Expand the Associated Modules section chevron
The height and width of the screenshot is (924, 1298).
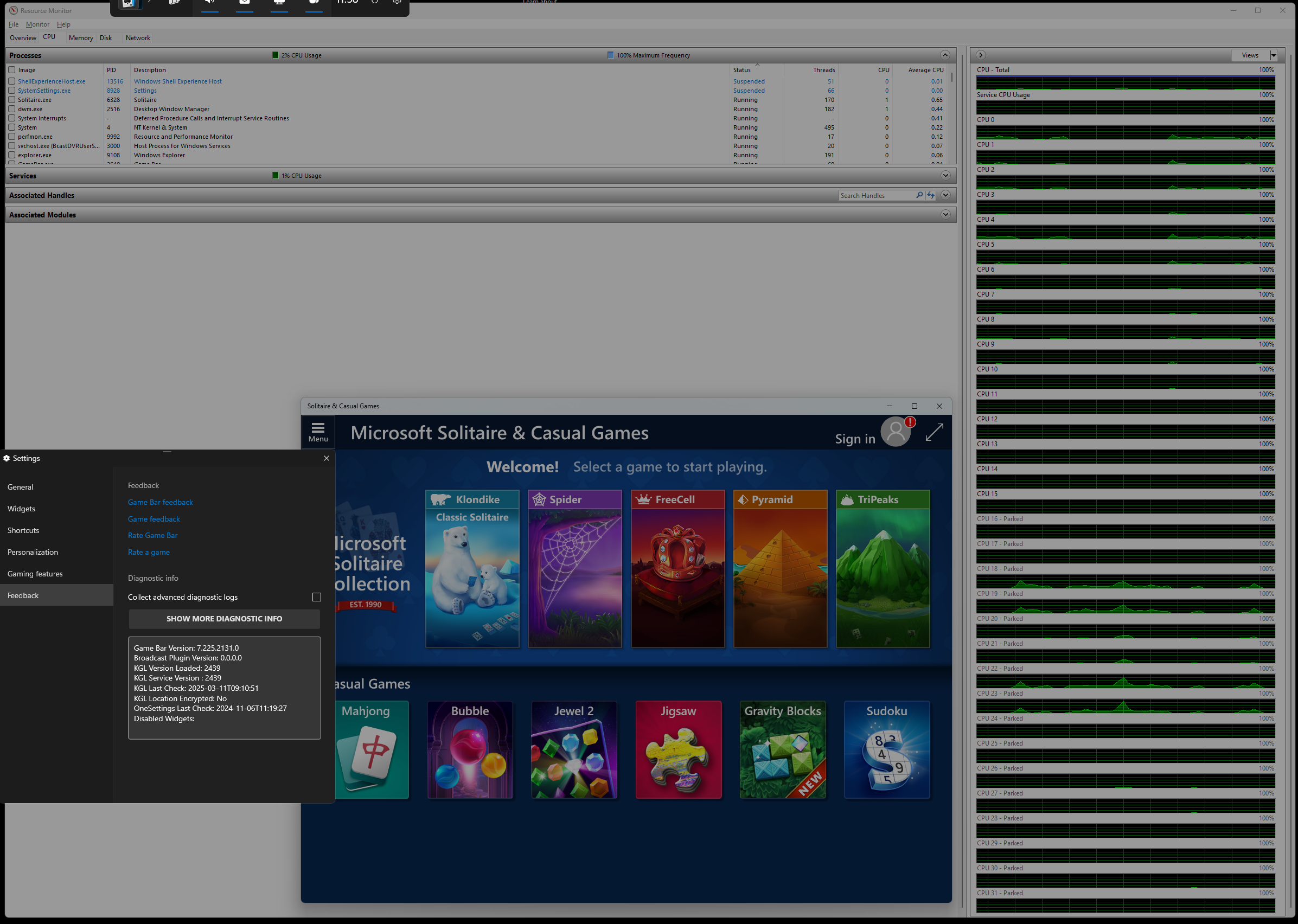coord(945,215)
